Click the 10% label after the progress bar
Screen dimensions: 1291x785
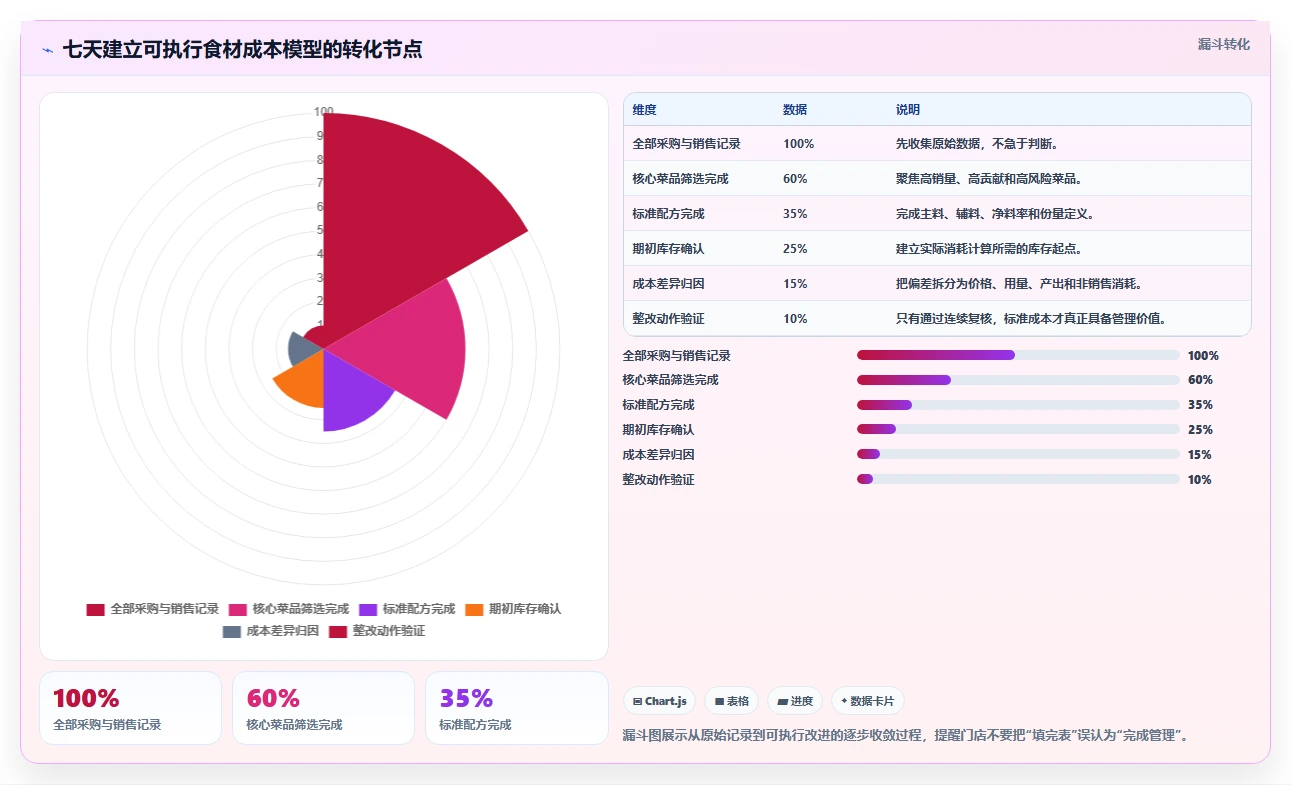coord(1200,480)
